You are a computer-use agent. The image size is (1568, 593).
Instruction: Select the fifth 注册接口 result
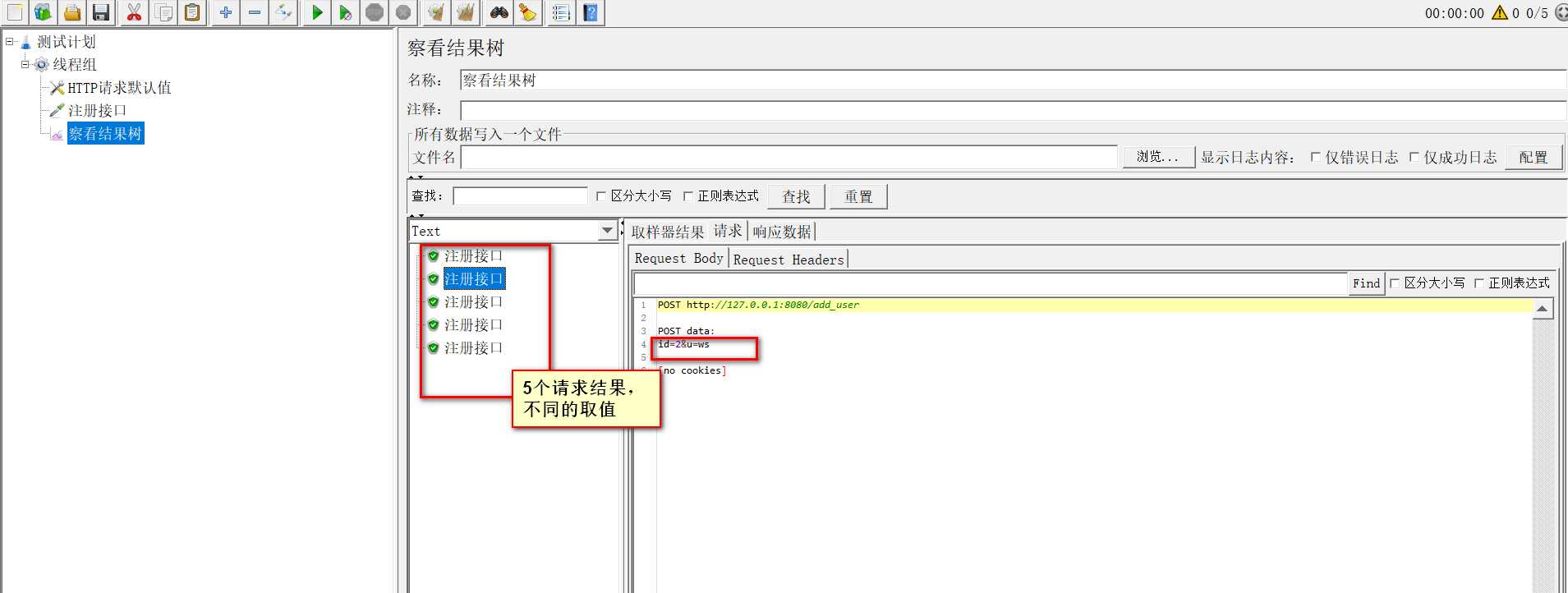[x=473, y=348]
